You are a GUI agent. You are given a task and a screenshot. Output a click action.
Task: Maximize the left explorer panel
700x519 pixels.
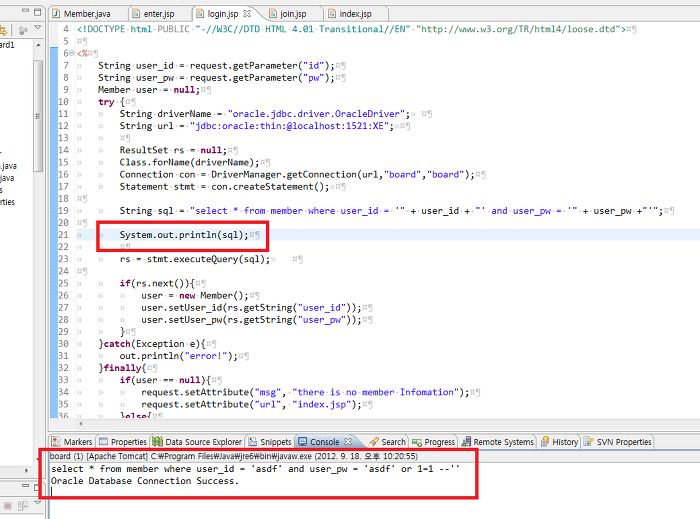[x=38, y=11]
